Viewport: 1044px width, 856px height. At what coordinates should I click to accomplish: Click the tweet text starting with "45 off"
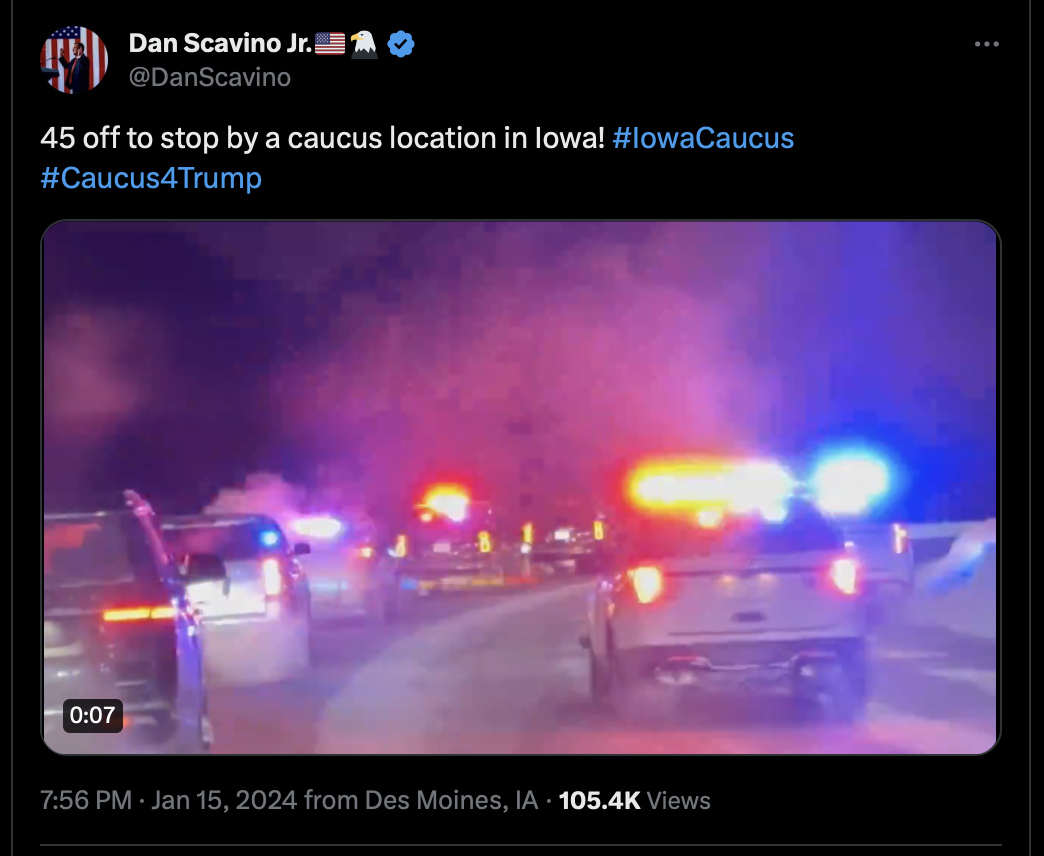(323, 138)
